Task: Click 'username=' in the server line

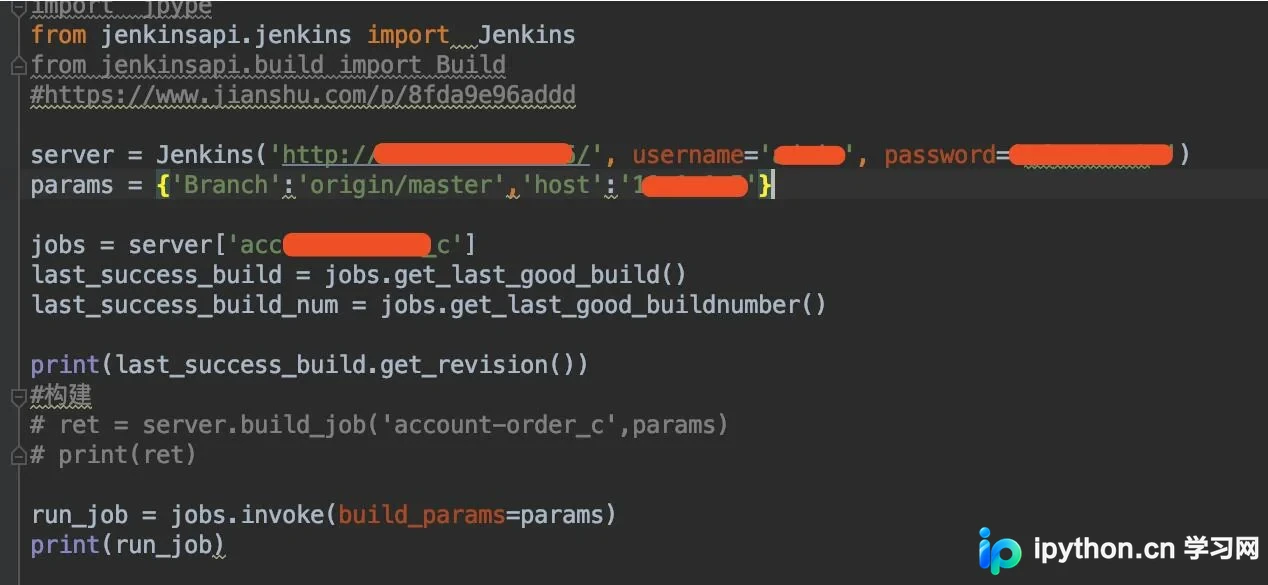Action: pos(696,155)
